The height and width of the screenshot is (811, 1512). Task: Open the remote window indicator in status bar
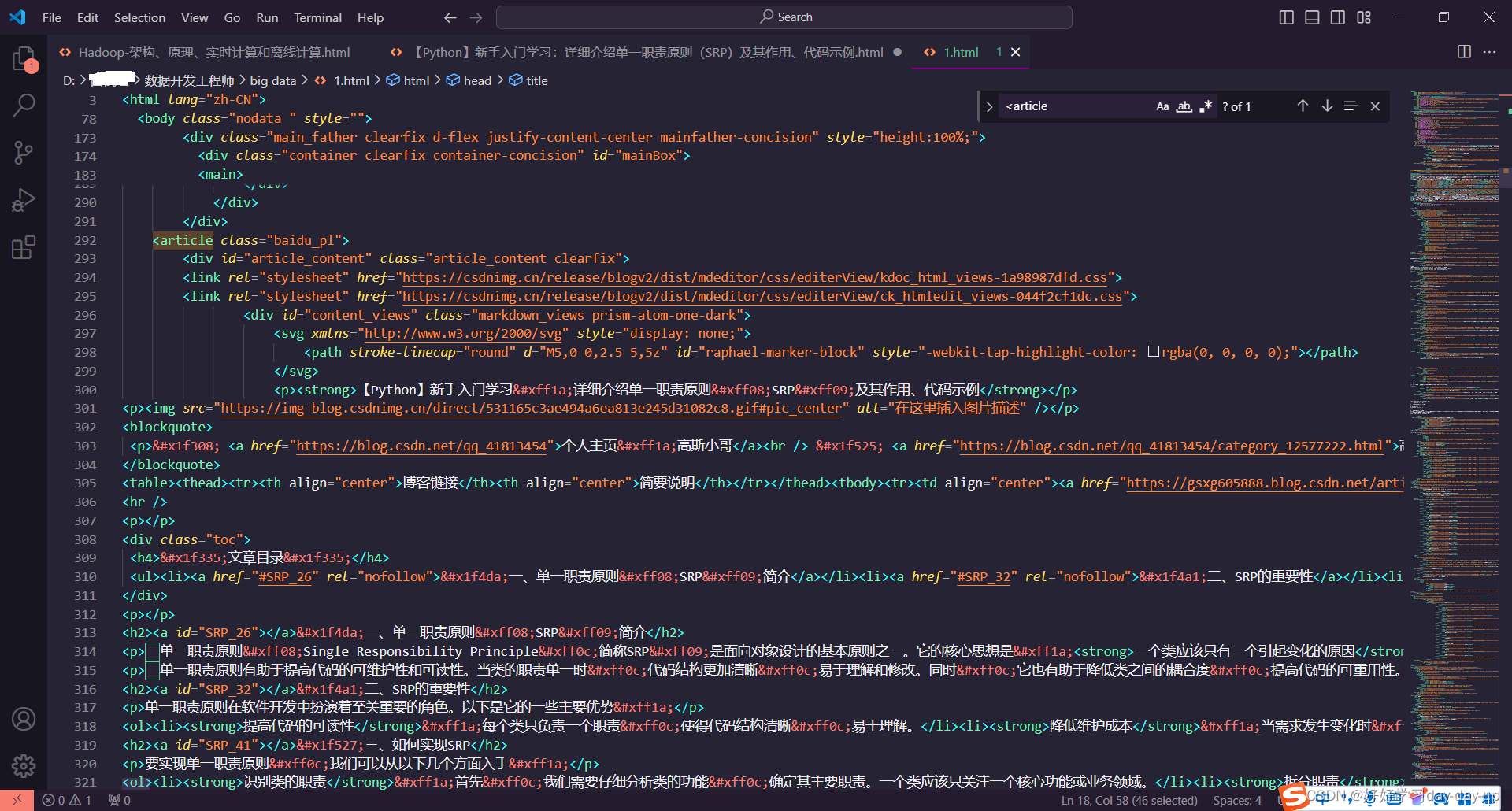pyautogui.click(x=17, y=800)
